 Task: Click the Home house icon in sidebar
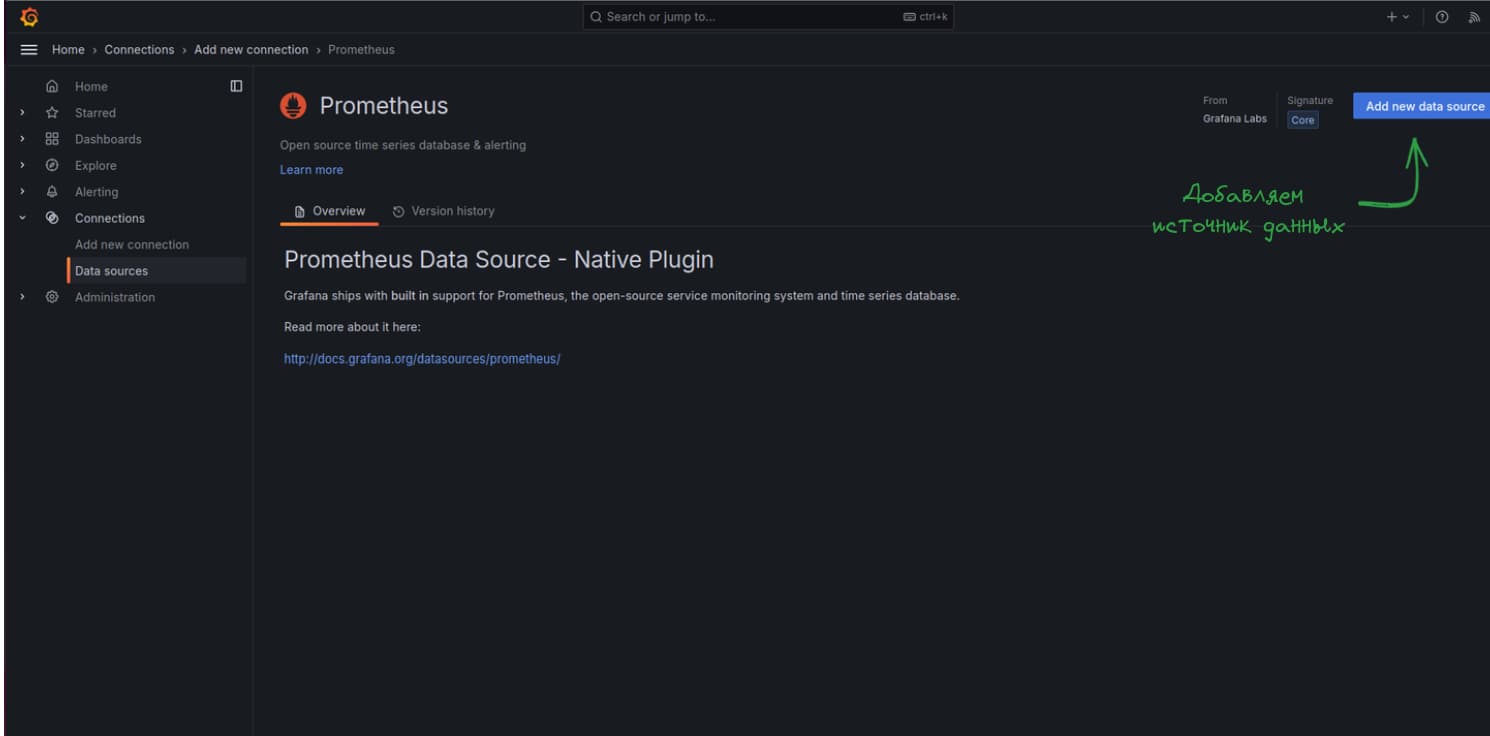[x=52, y=87]
